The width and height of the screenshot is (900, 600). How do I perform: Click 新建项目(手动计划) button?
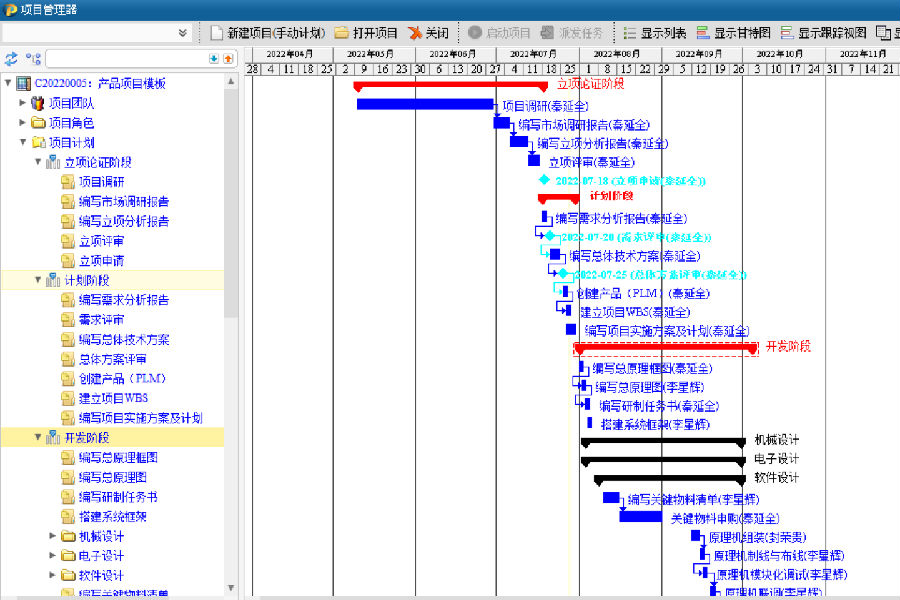(268, 33)
